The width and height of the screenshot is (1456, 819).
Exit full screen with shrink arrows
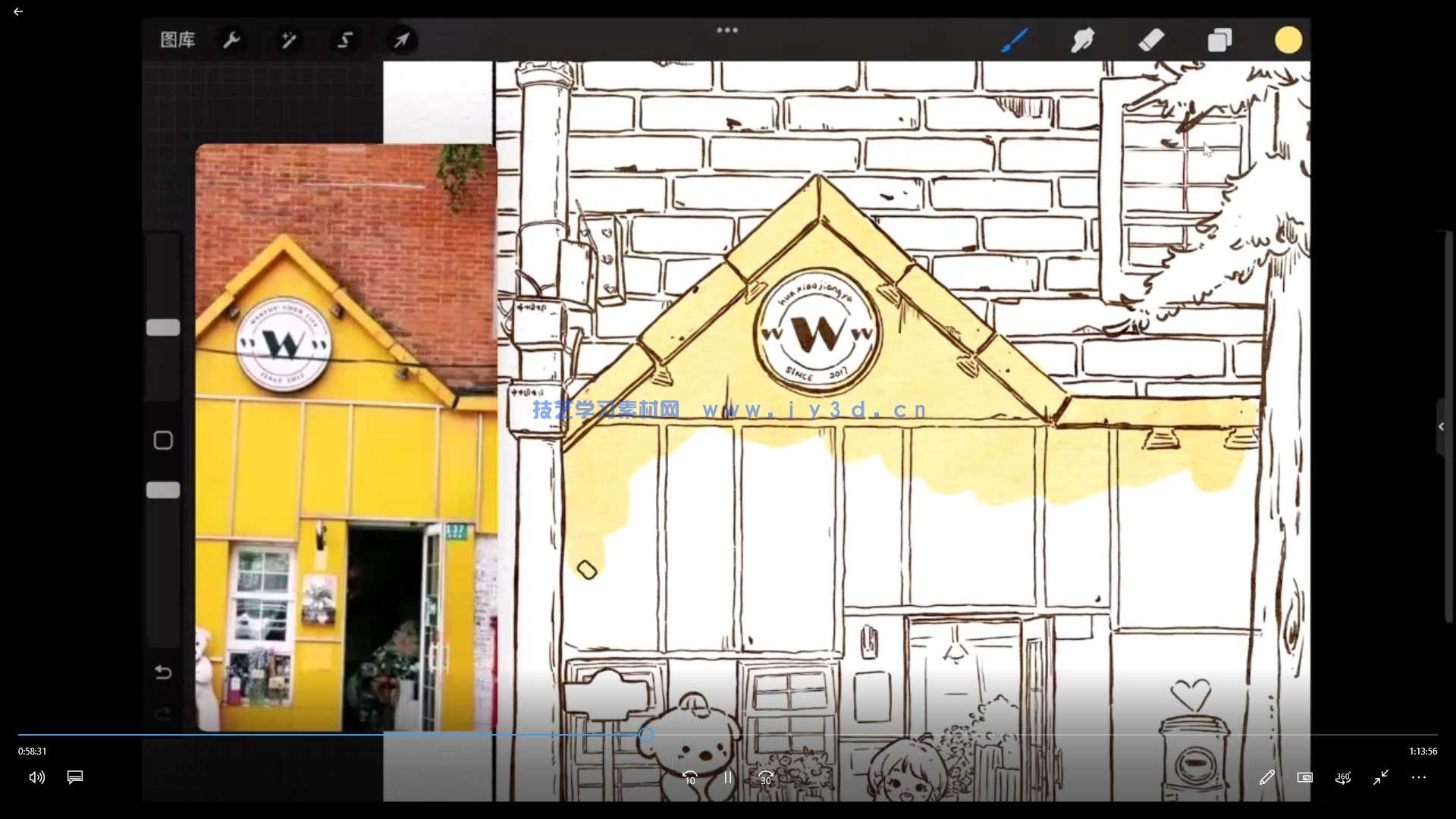pos(1381,777)
